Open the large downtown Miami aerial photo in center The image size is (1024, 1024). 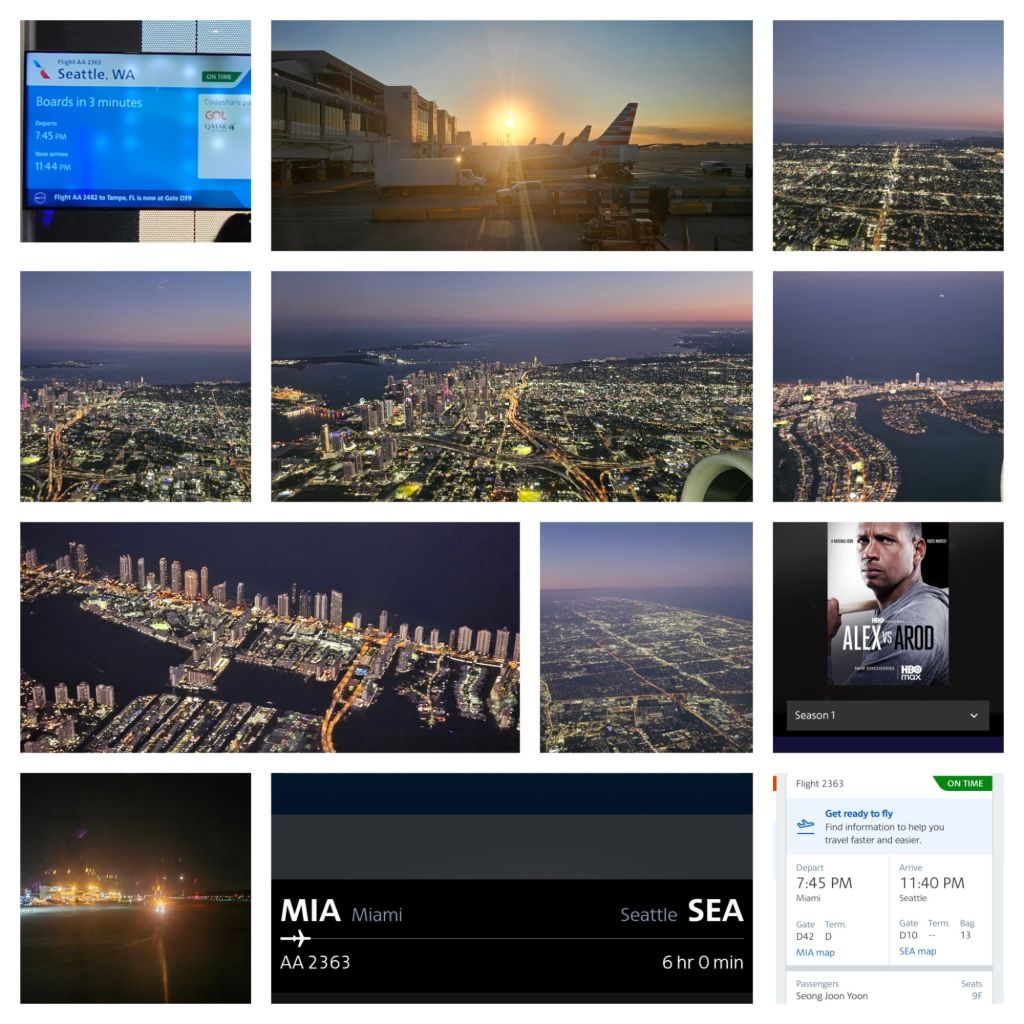pos(511,386)
